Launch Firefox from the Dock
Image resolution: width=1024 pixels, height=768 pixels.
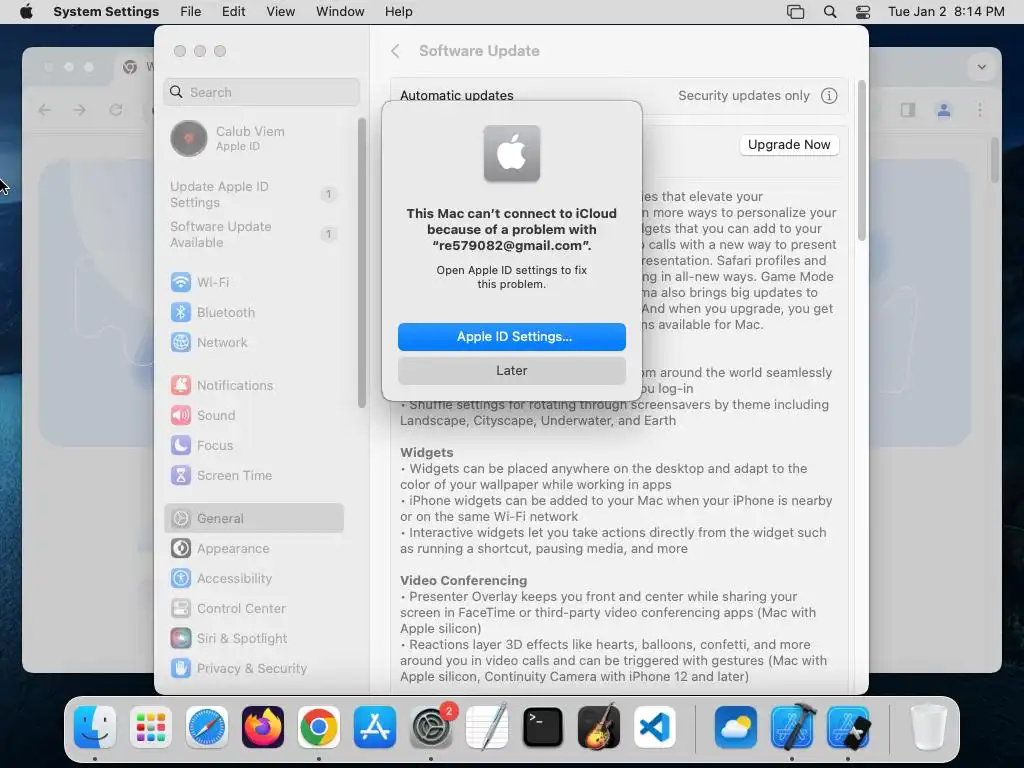click(263, 727)
